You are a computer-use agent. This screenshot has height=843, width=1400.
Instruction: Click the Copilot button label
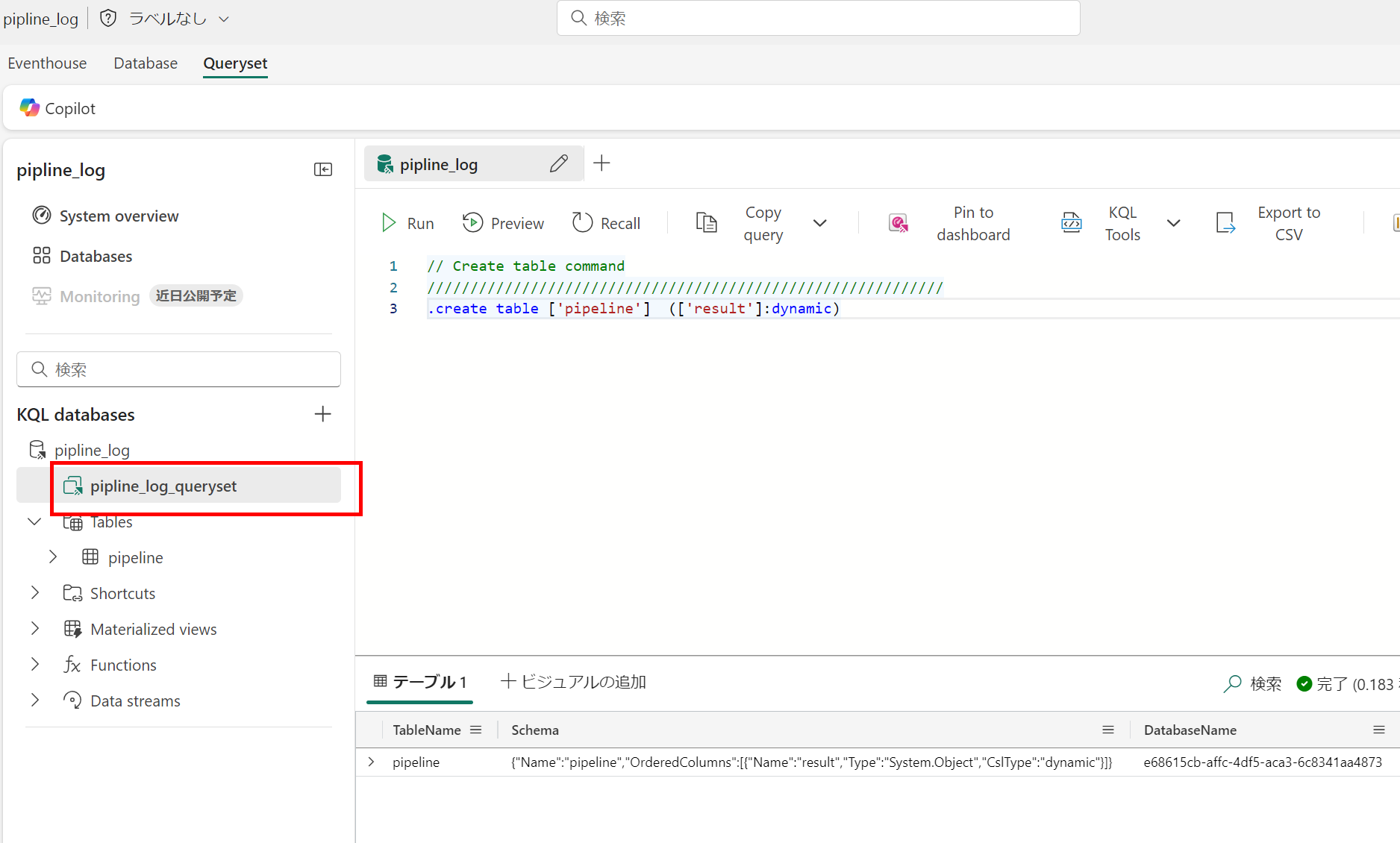(x=70, y=108)
